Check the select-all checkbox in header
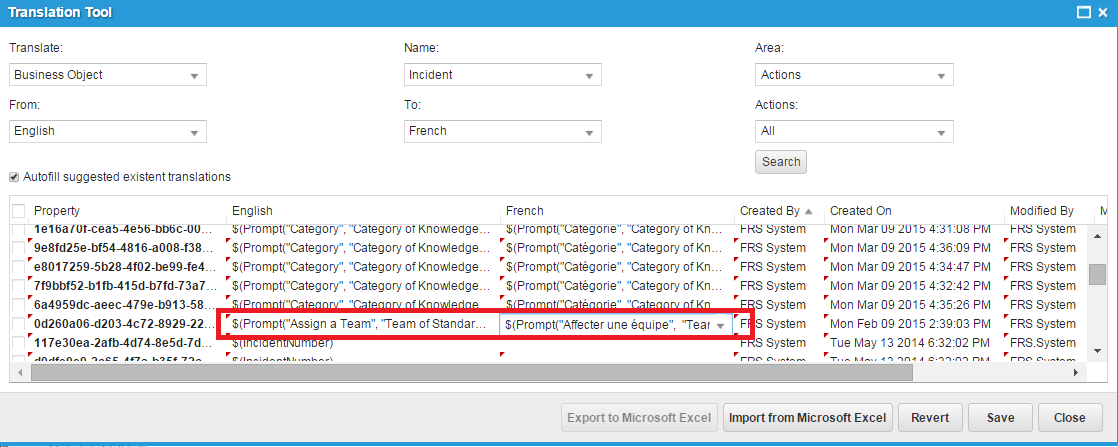 coord(18,211)
